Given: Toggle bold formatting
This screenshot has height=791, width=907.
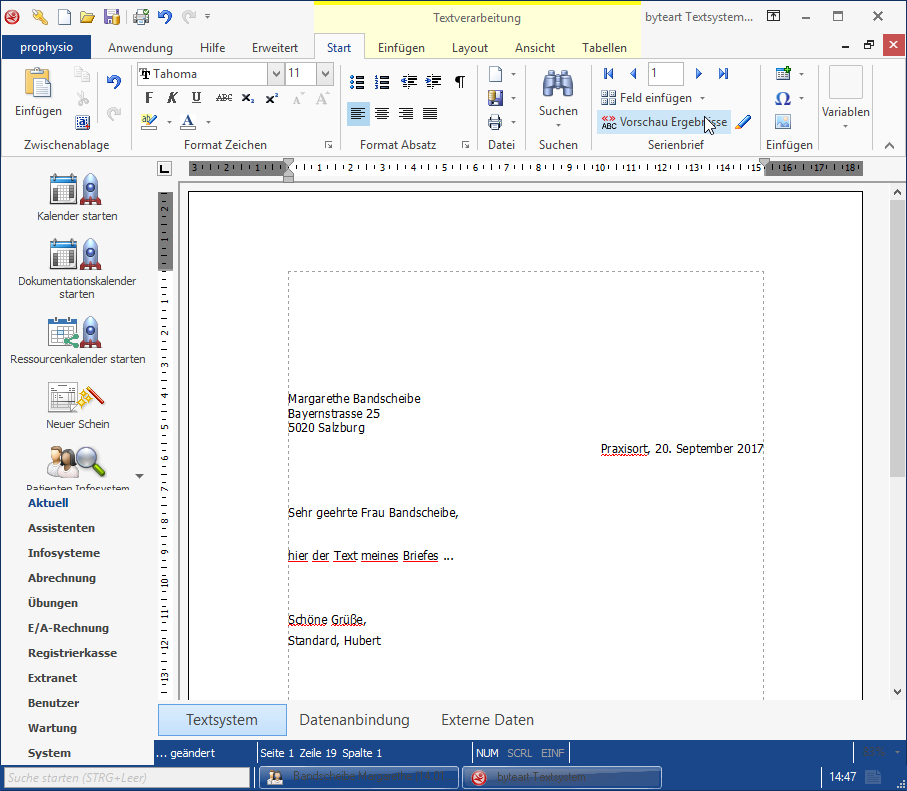Looking at the screenshot, I should pos(149,98).
